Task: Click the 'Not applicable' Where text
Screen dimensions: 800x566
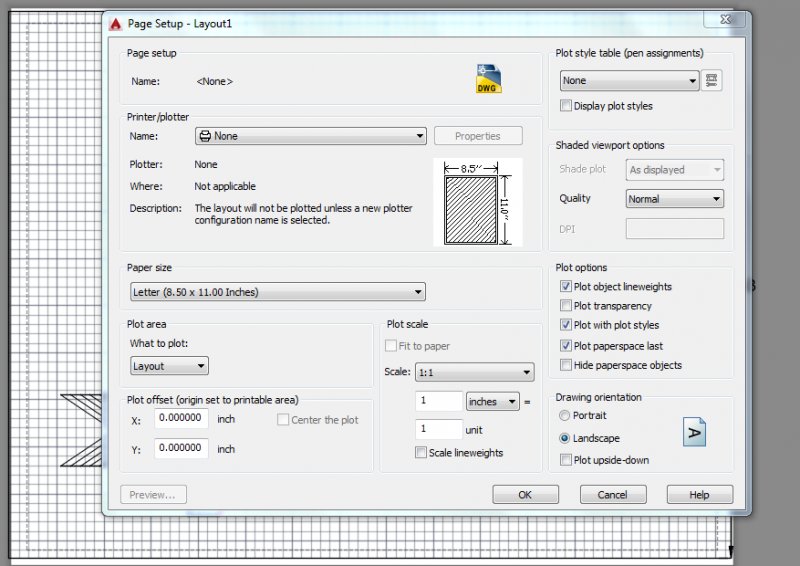Action: [225, 186]
